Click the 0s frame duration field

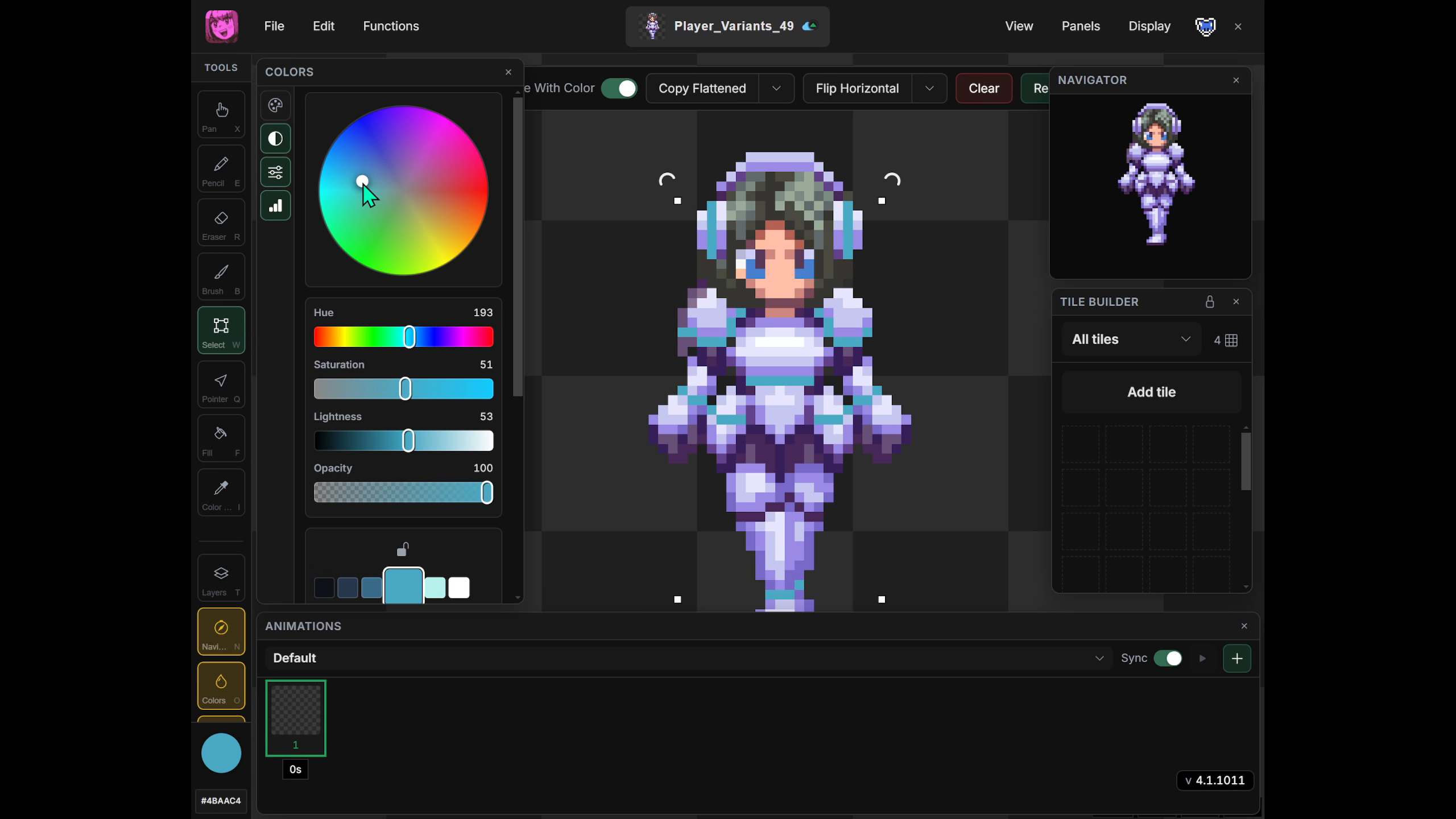[x=295, y=770]
